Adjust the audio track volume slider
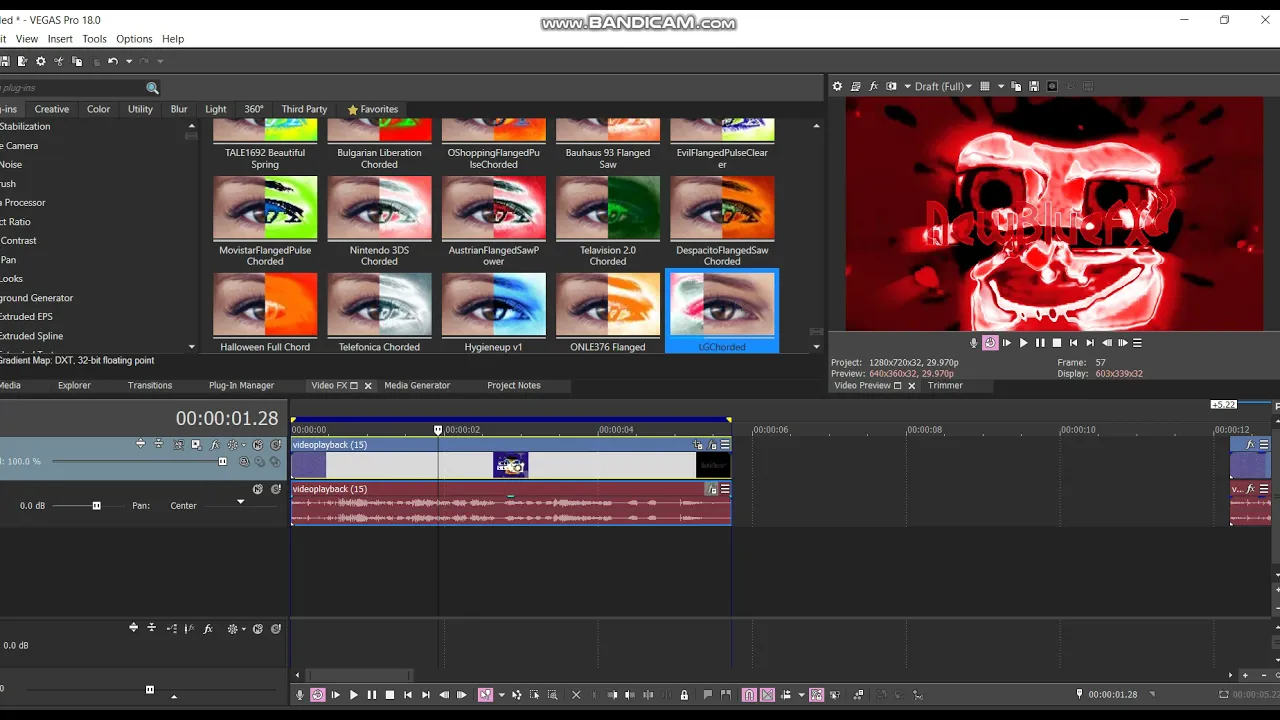 [96, 506]
